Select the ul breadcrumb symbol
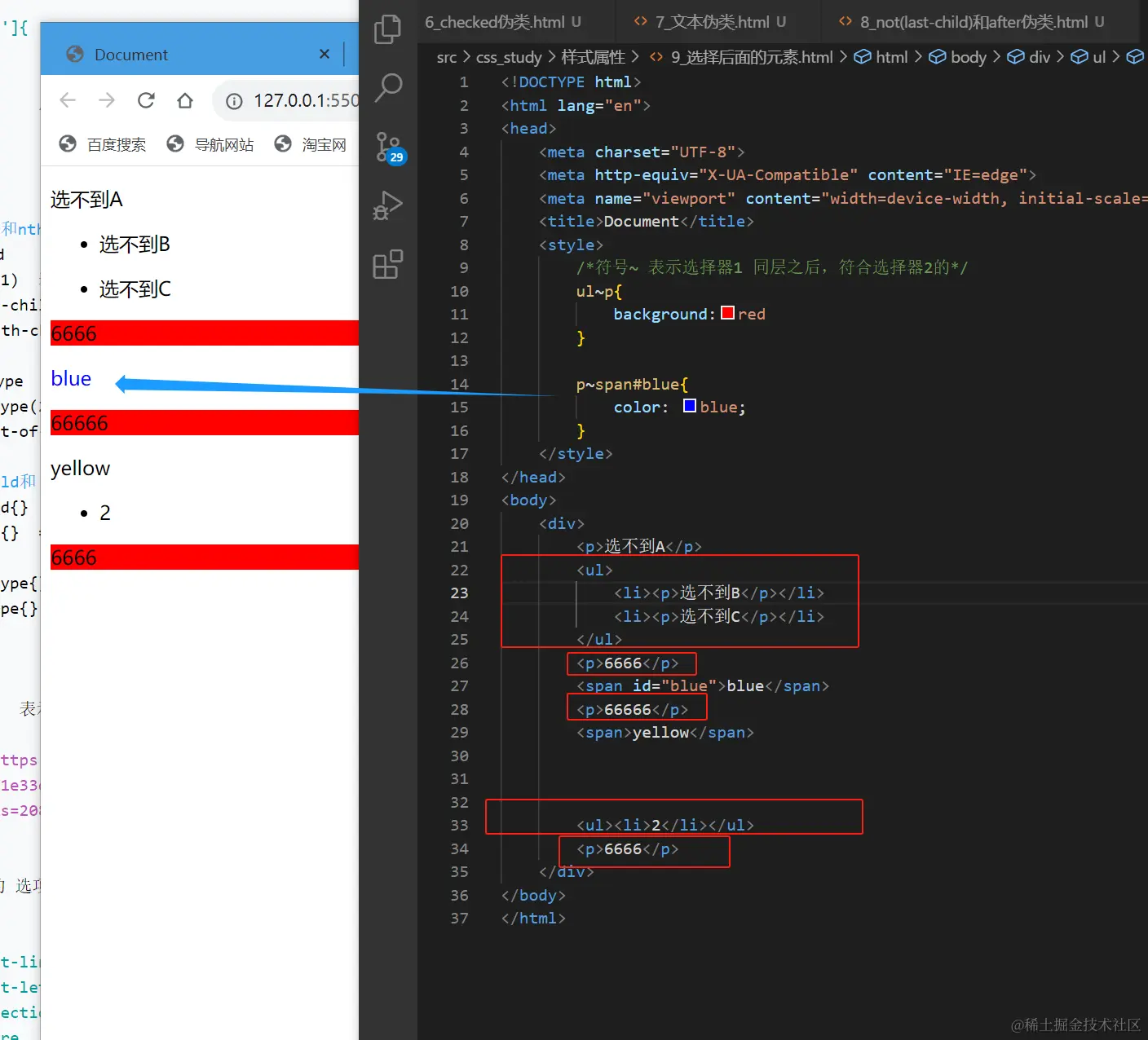Screen dimensions: 1148x1040 tap(1088, 57)
